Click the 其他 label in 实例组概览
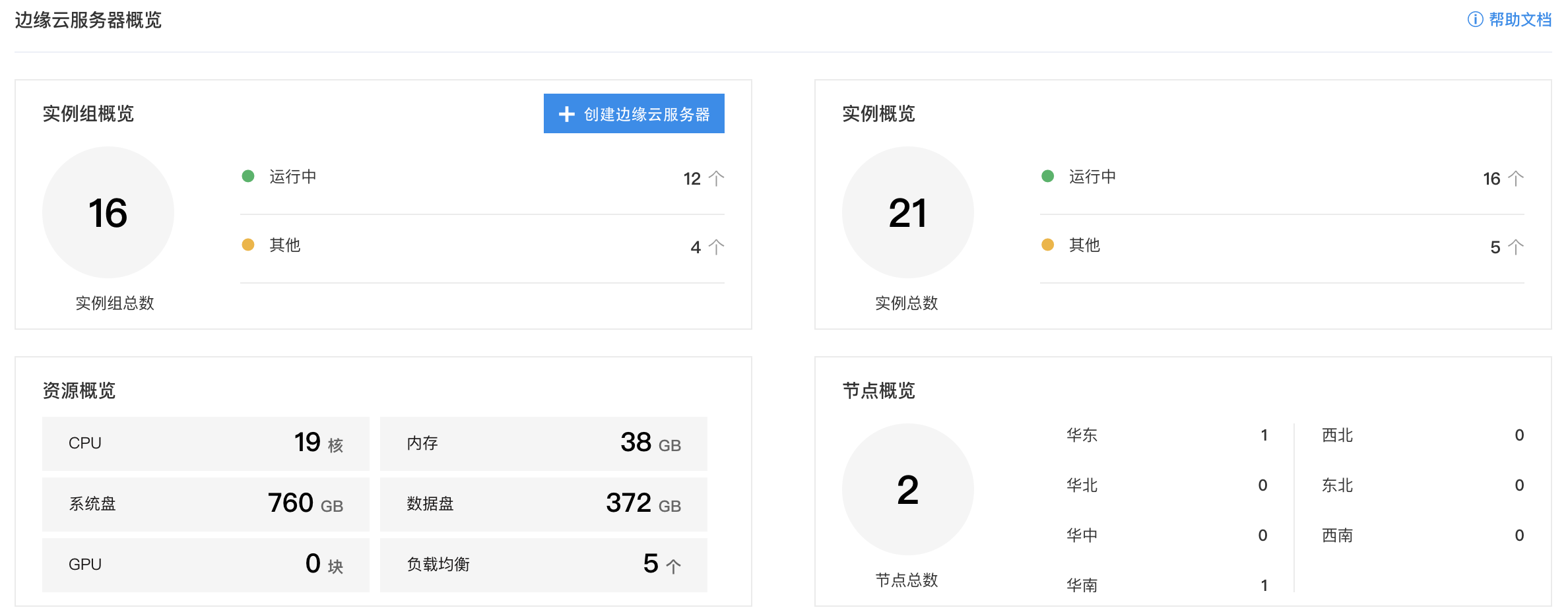 285,245
